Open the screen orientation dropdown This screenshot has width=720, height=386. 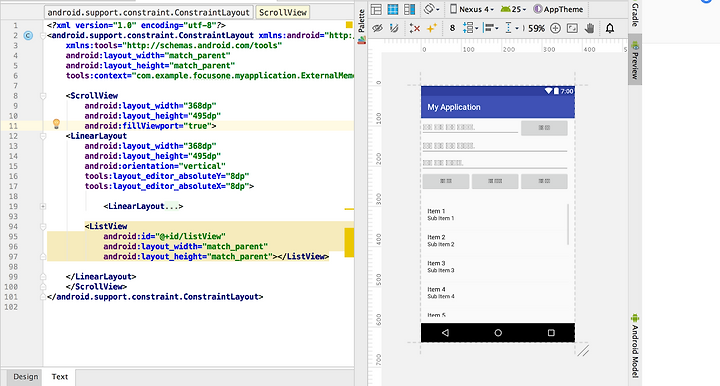pos(431,9)
